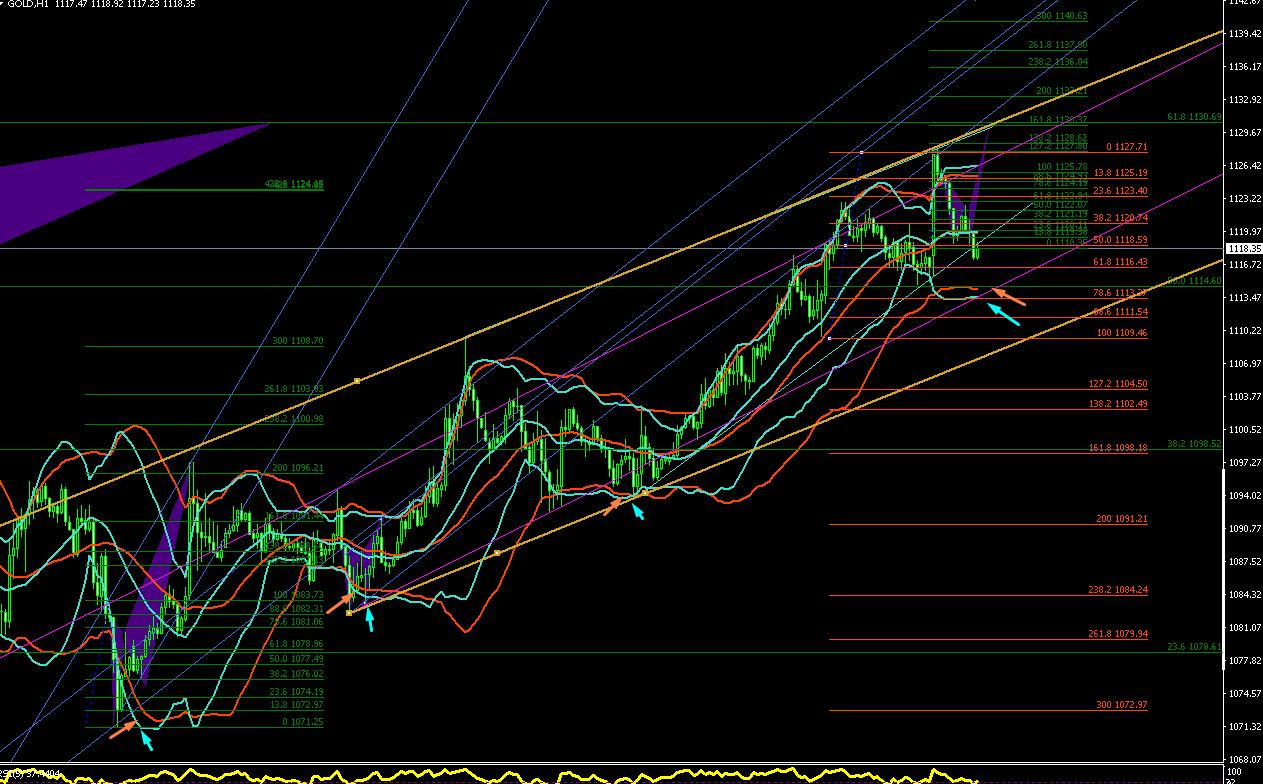Click the green Fibonacci label '100 1083.73'
This screenshot has width=1263, height=784.
click(x=298, y=596)
